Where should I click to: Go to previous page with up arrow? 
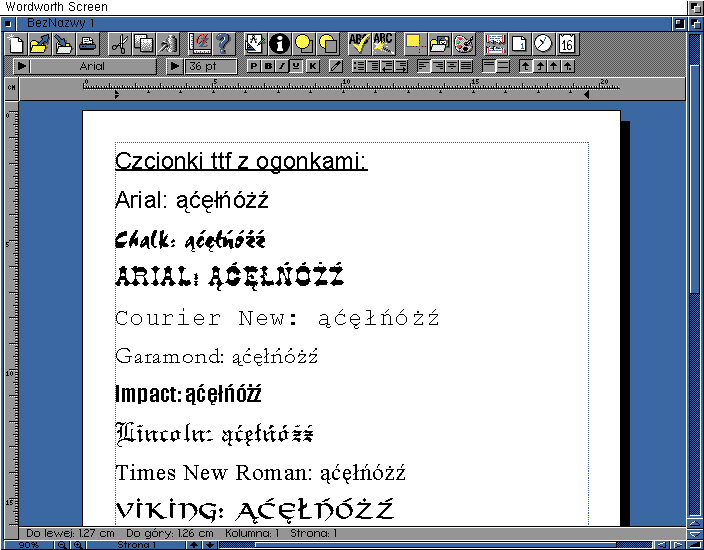pyautogui.click(x=194, y=545)
